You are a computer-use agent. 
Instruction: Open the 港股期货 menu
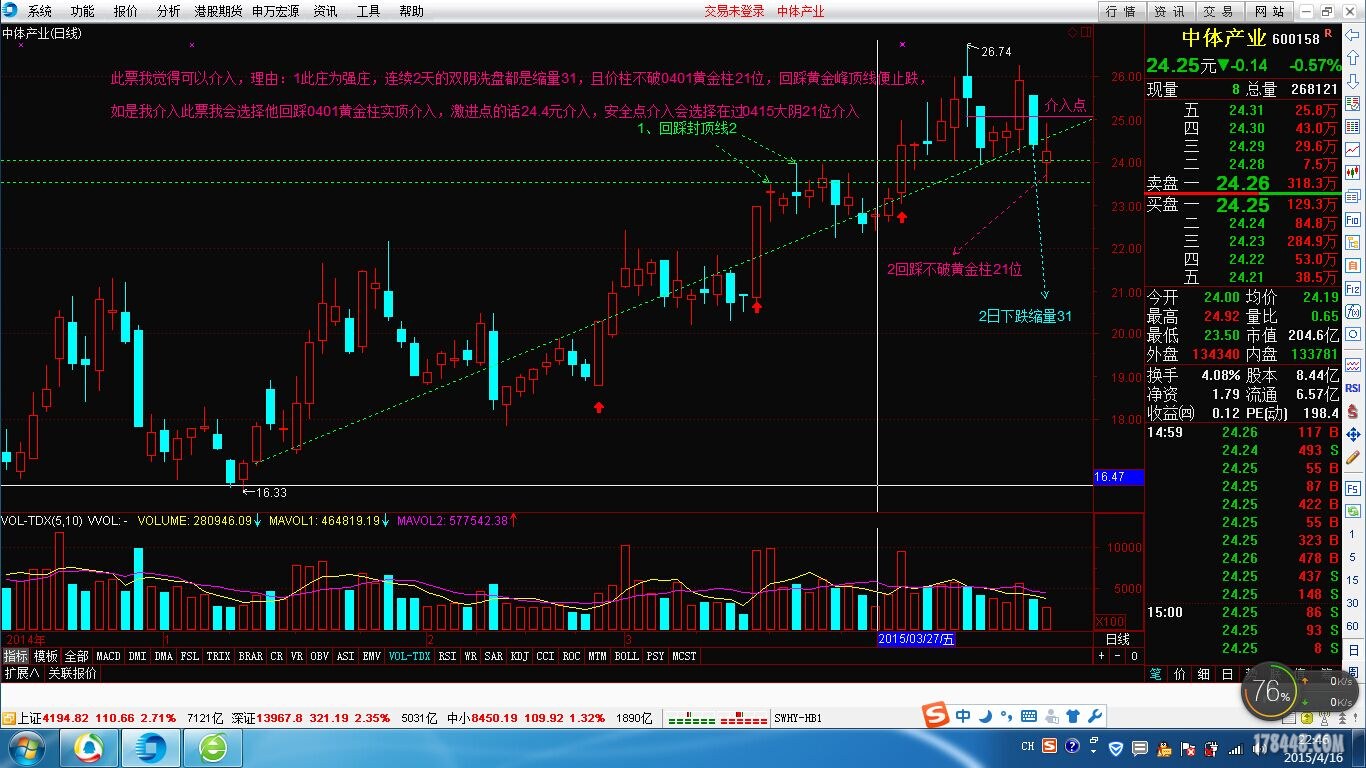[218, 11]
